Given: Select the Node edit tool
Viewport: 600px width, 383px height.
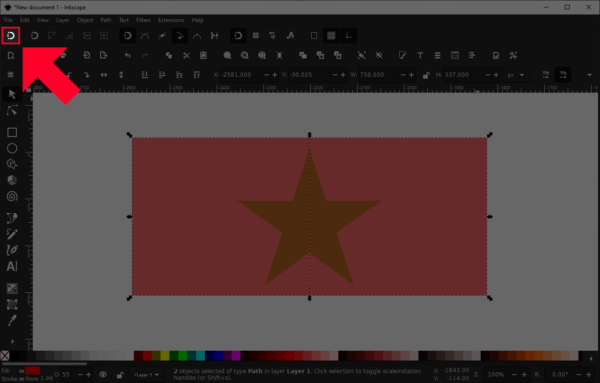Looking at the screenshot, I should [12, 111].
